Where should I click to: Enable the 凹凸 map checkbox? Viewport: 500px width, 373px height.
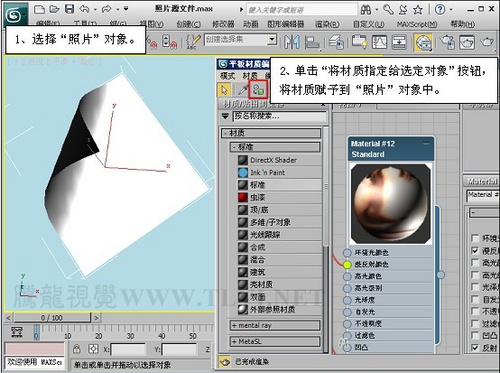point(475,335)
